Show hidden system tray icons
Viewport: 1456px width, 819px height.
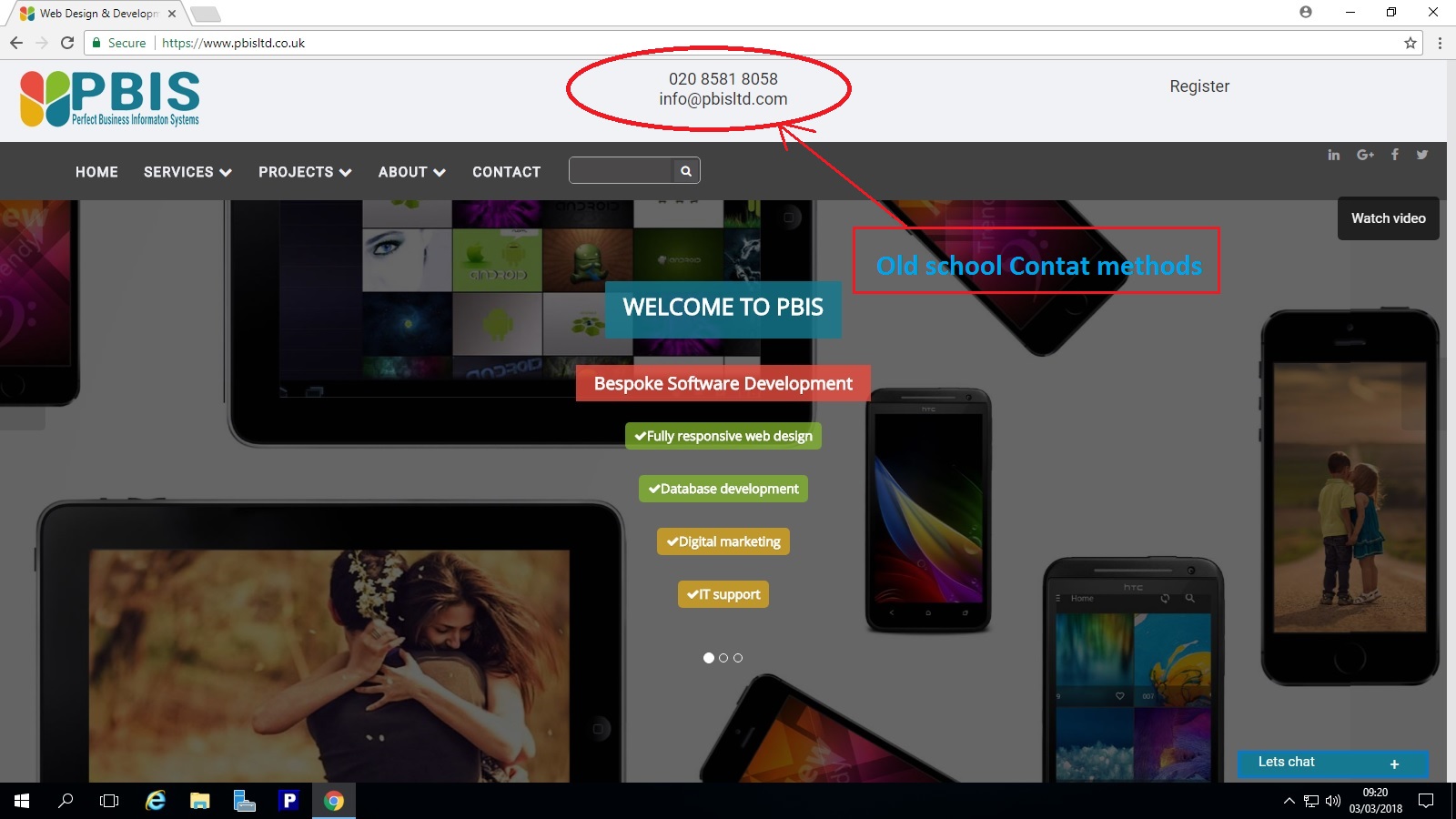[x=1289, y=801]
